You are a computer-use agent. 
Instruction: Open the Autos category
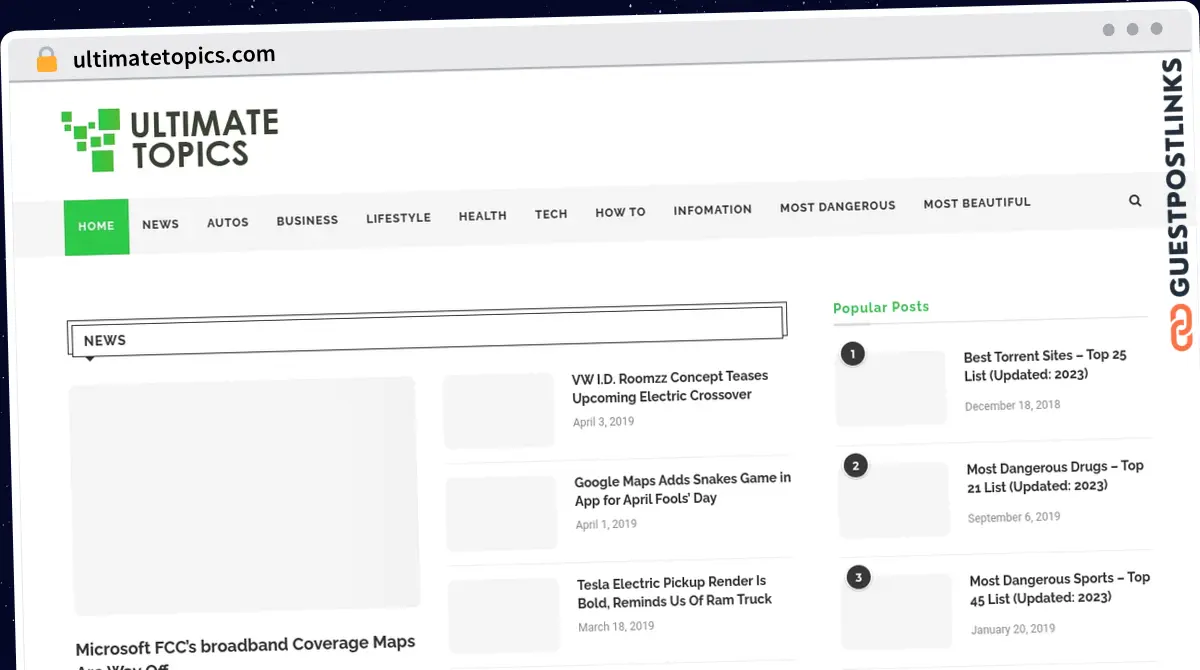pos(228,222)
